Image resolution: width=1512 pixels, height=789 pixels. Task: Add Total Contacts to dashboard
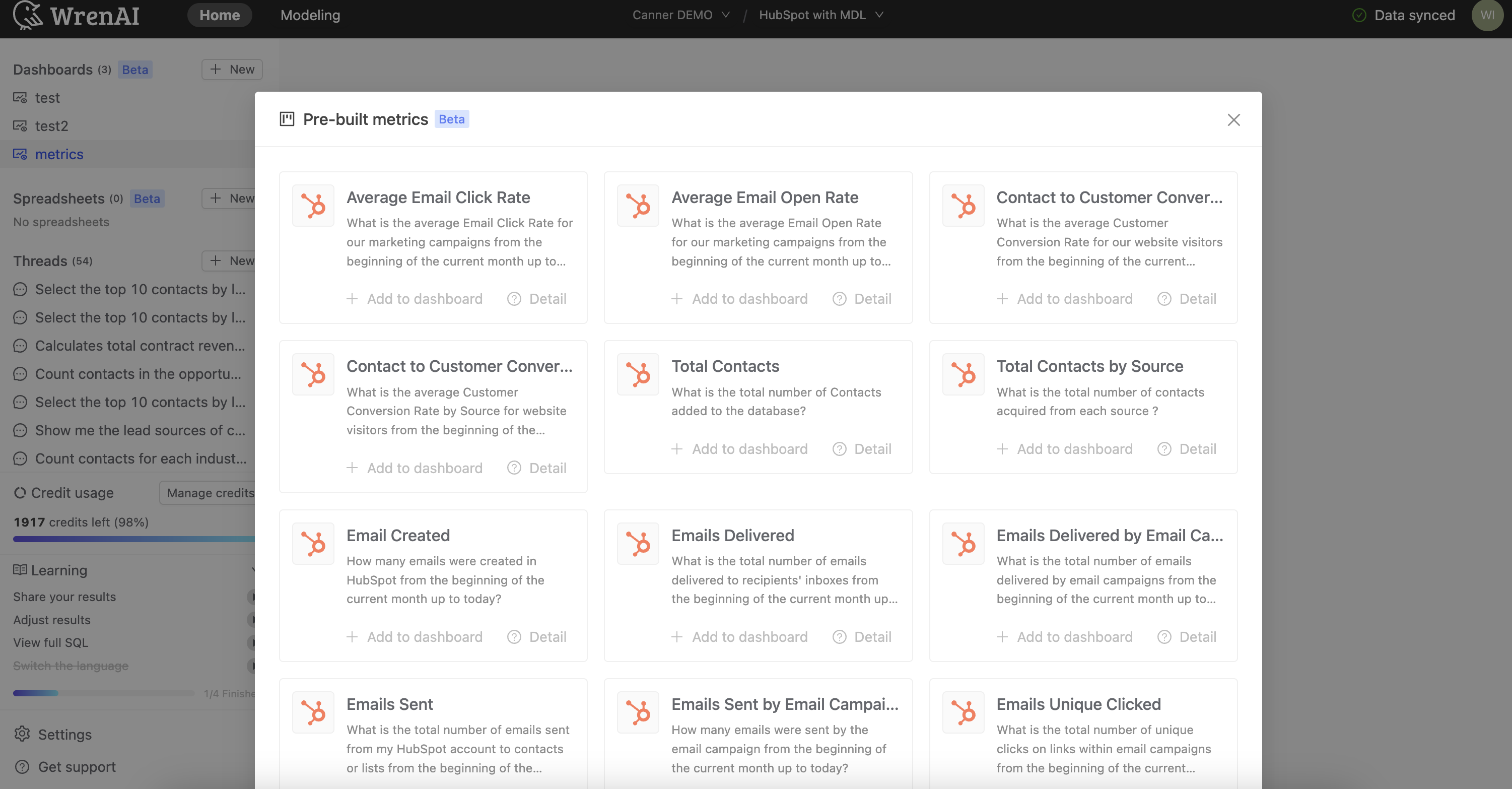(739, 449)
